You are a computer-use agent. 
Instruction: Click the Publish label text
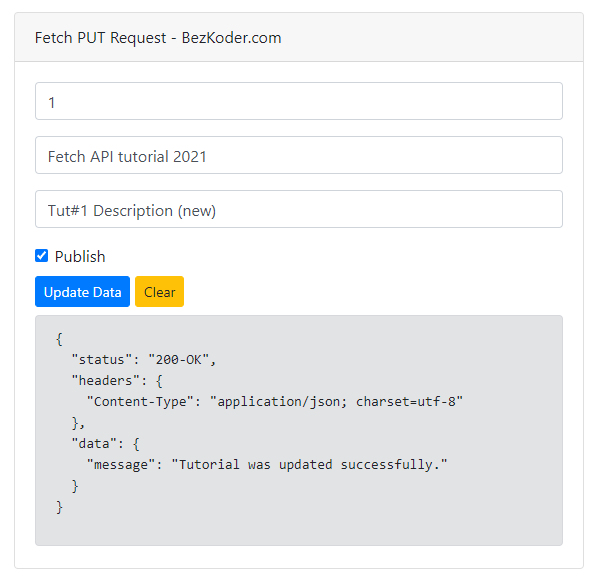click(80, 257)
